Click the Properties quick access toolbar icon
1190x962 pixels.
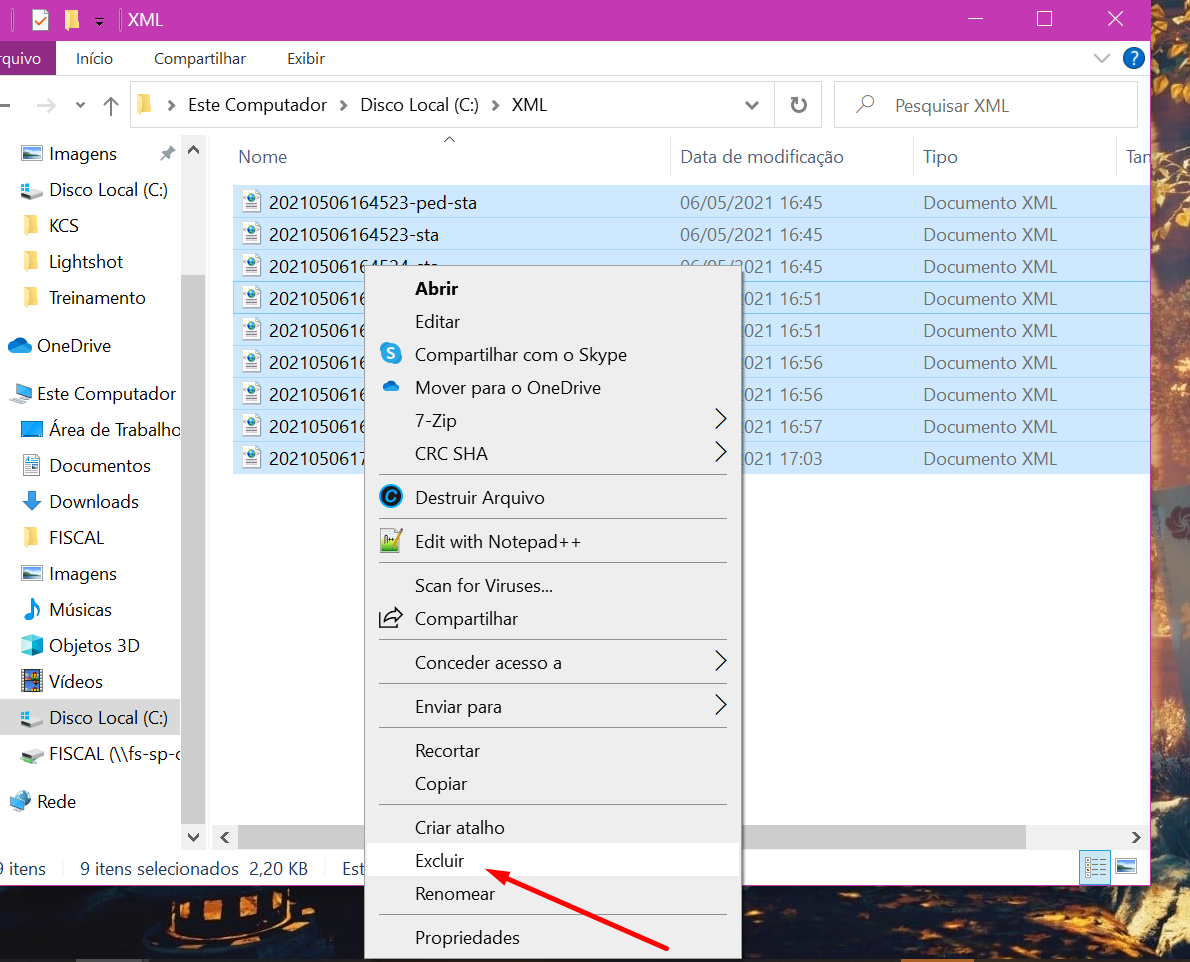[x=40, y=19]
